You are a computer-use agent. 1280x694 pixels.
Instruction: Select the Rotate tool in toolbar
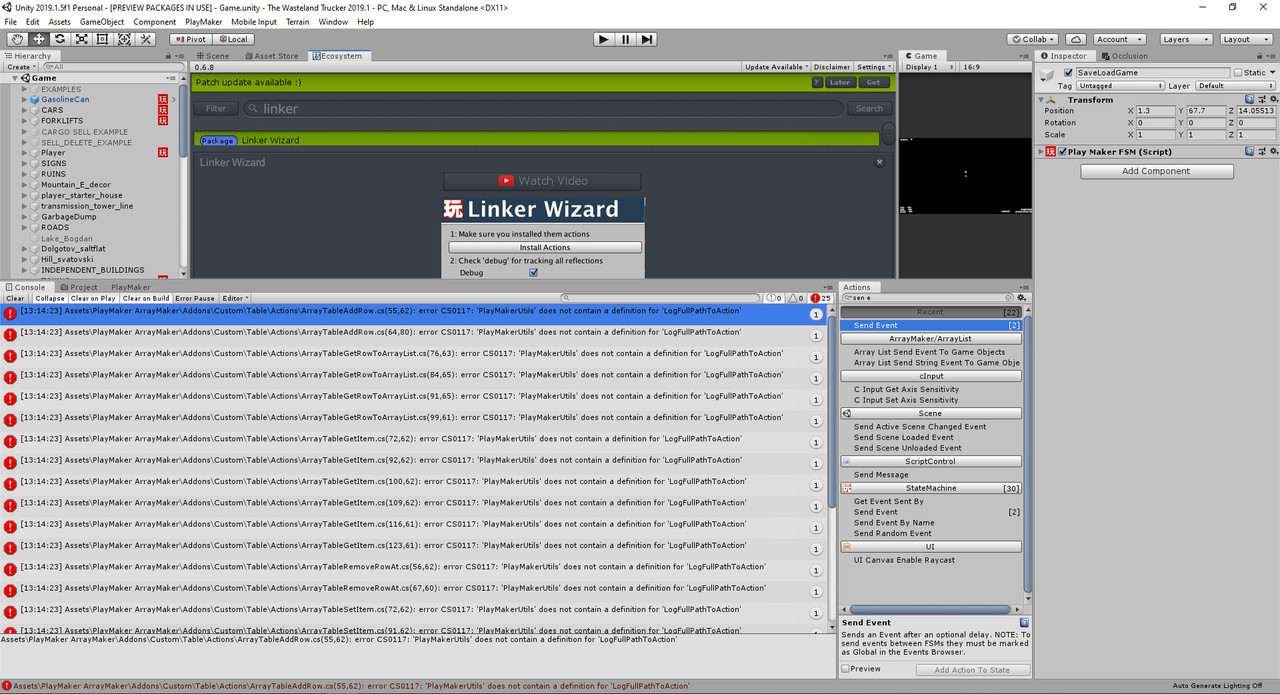60,39
